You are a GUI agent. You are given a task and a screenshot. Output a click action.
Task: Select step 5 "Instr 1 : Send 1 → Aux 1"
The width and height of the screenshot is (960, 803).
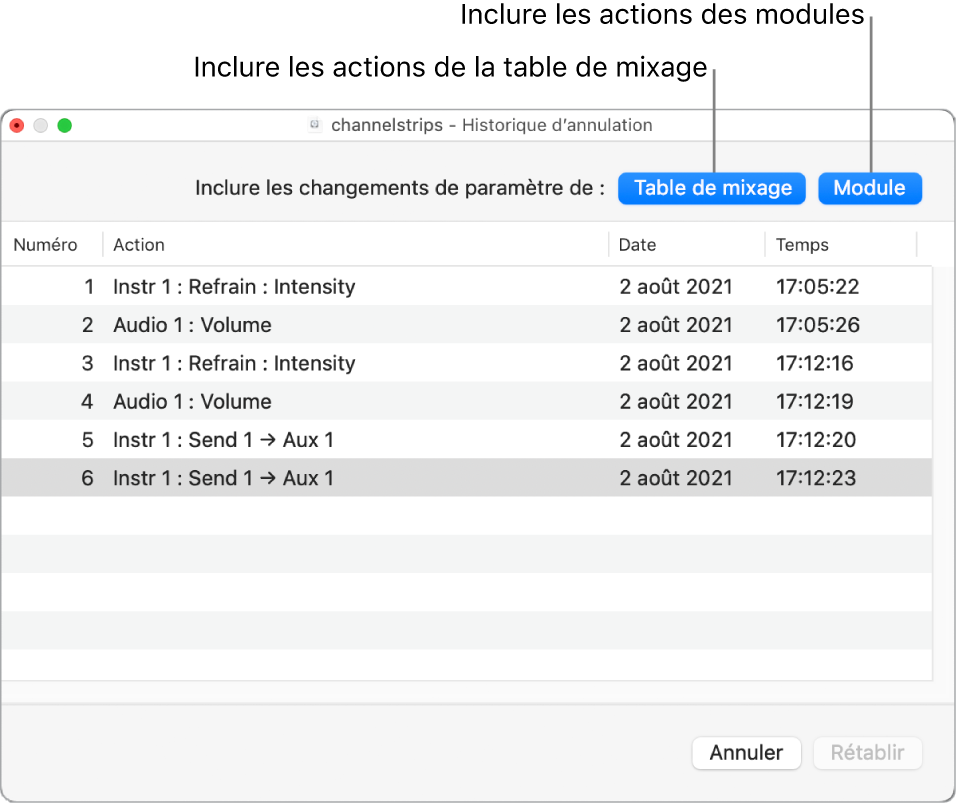click(300, 440)
